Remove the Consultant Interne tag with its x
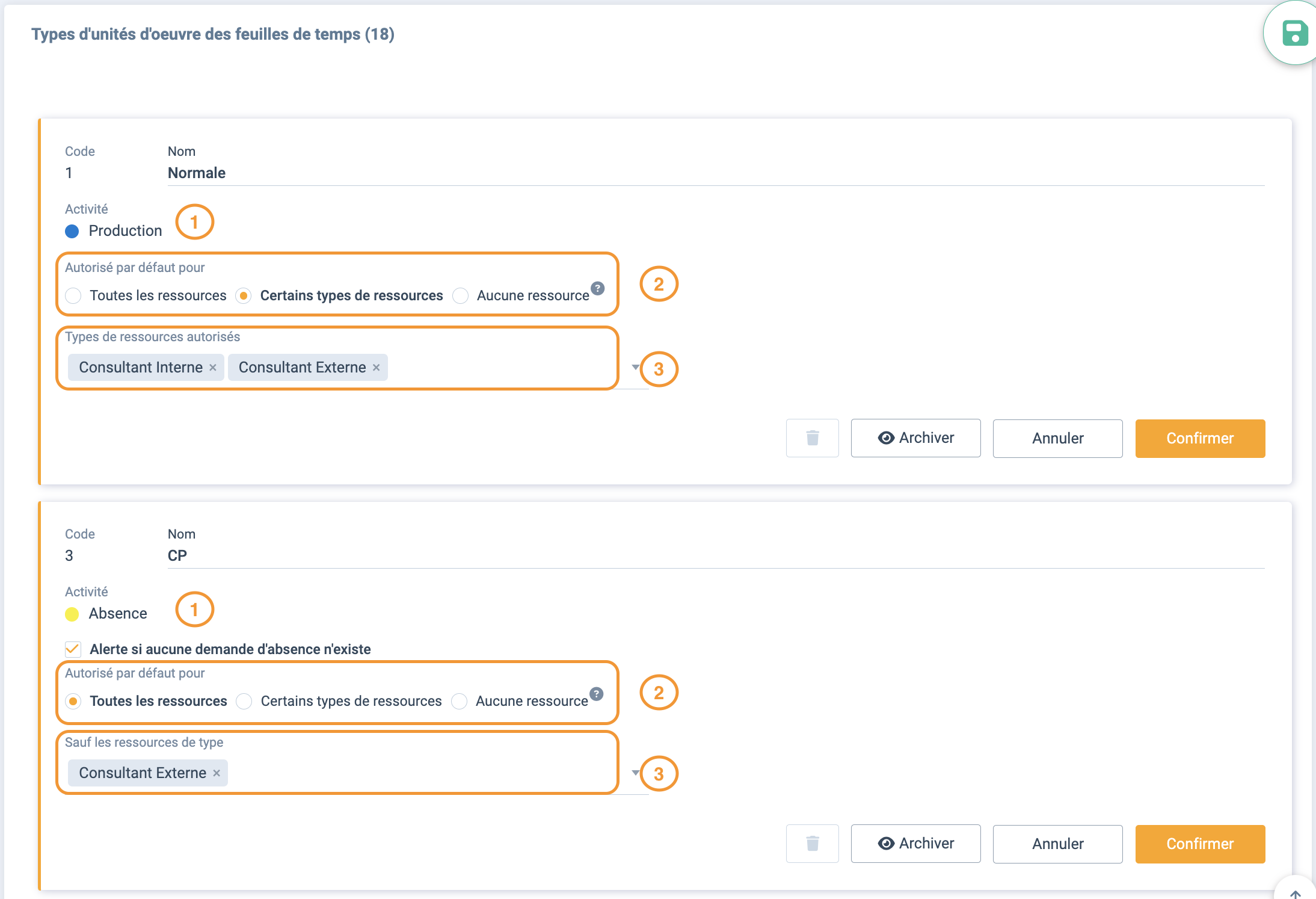Viewport: 1316px width, 899px height. (x=213, y=368)
